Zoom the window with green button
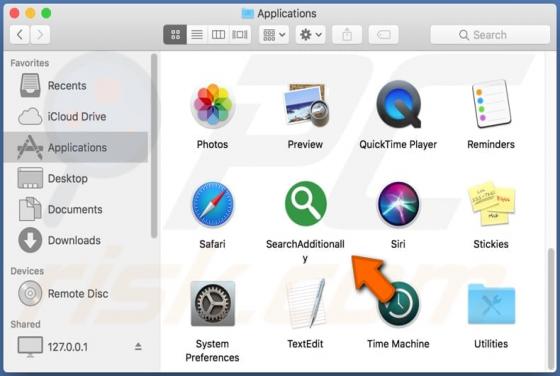Image resolution: width=560 pixels, height=376 pixels. 46,14
